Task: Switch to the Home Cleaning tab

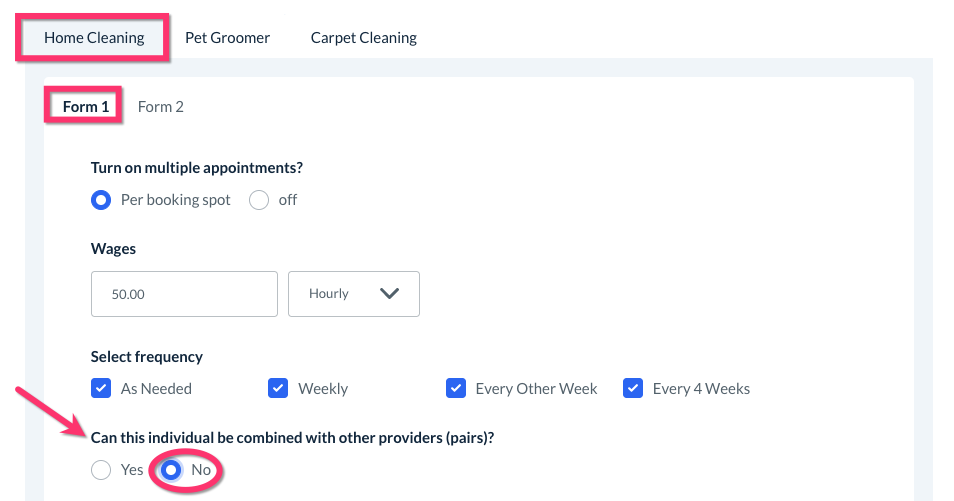Action: (94, 38)
